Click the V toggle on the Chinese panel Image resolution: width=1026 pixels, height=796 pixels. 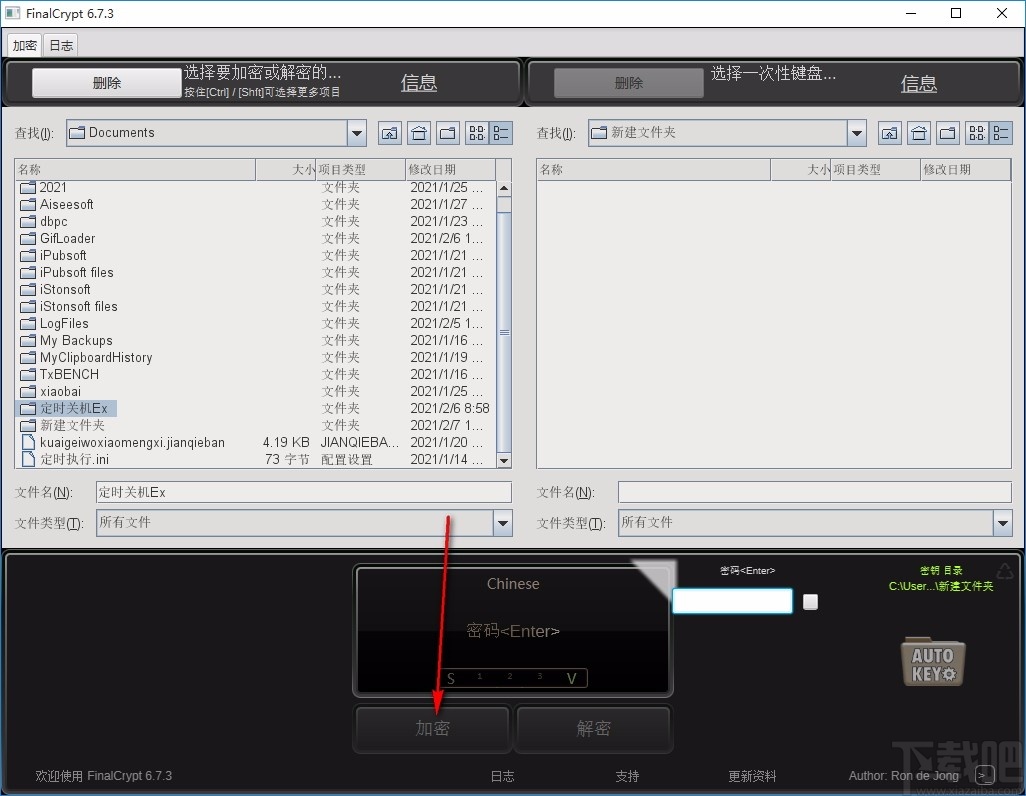point(571,678)
